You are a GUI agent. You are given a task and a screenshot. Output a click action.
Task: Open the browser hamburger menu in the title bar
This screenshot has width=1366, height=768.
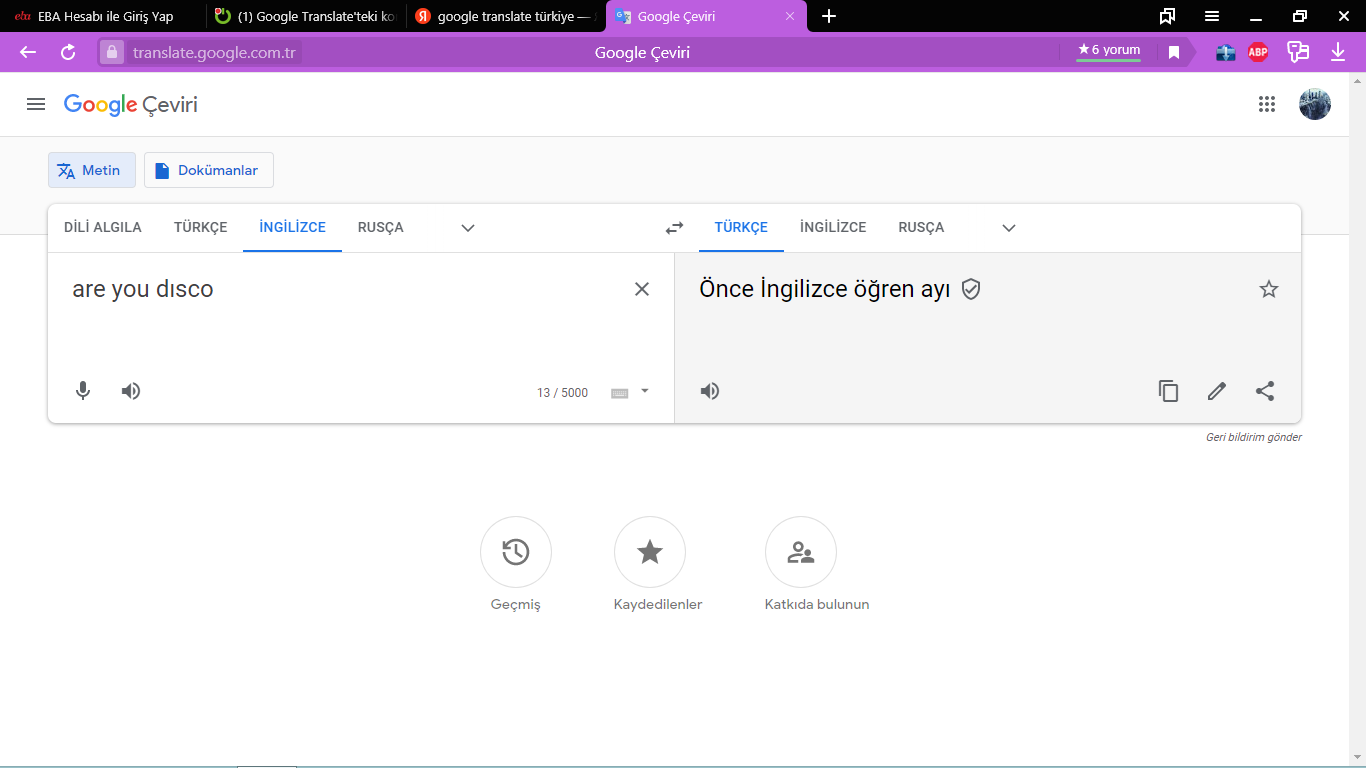click(1212, 16)
